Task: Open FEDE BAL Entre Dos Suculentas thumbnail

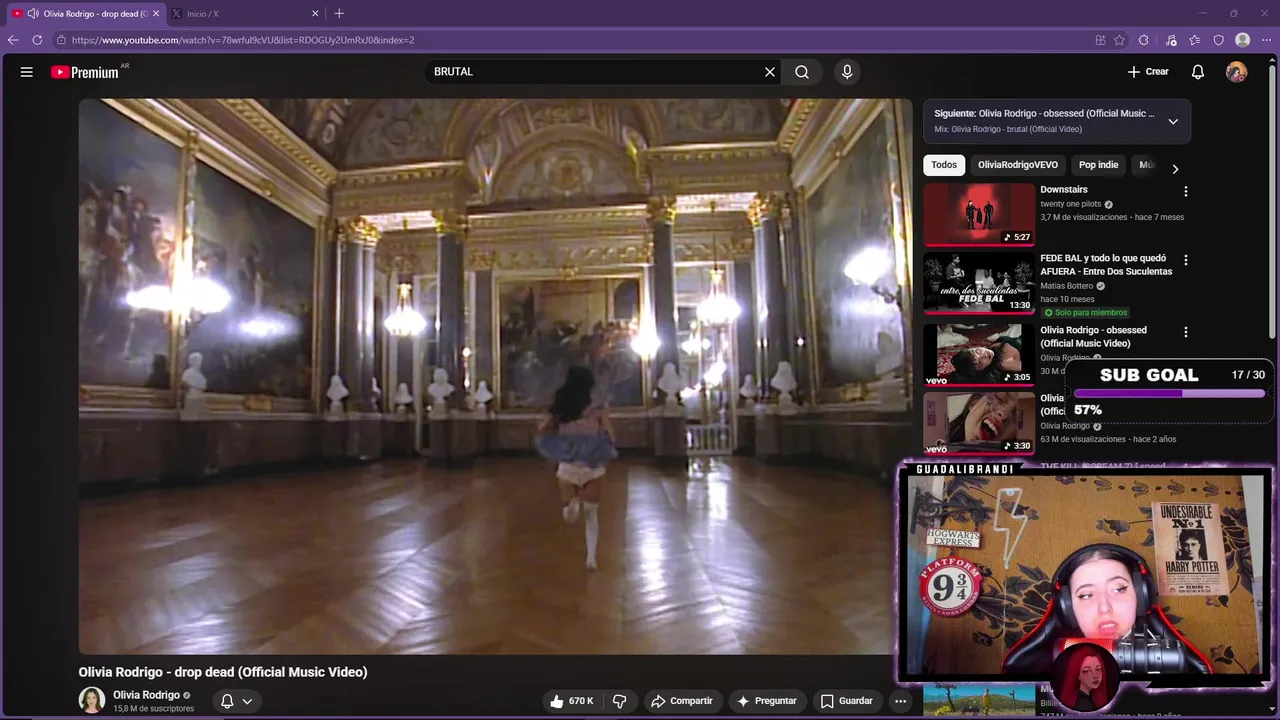Action: coord(979,283)
